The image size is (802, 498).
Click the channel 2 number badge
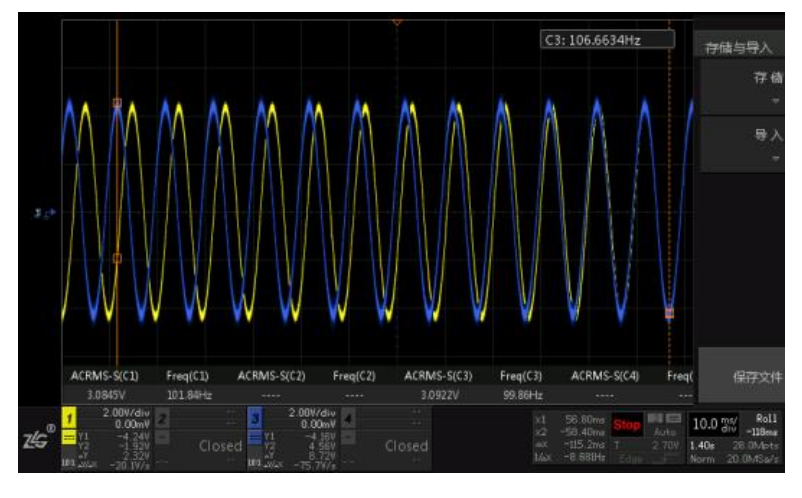click(x=162, y=415)
